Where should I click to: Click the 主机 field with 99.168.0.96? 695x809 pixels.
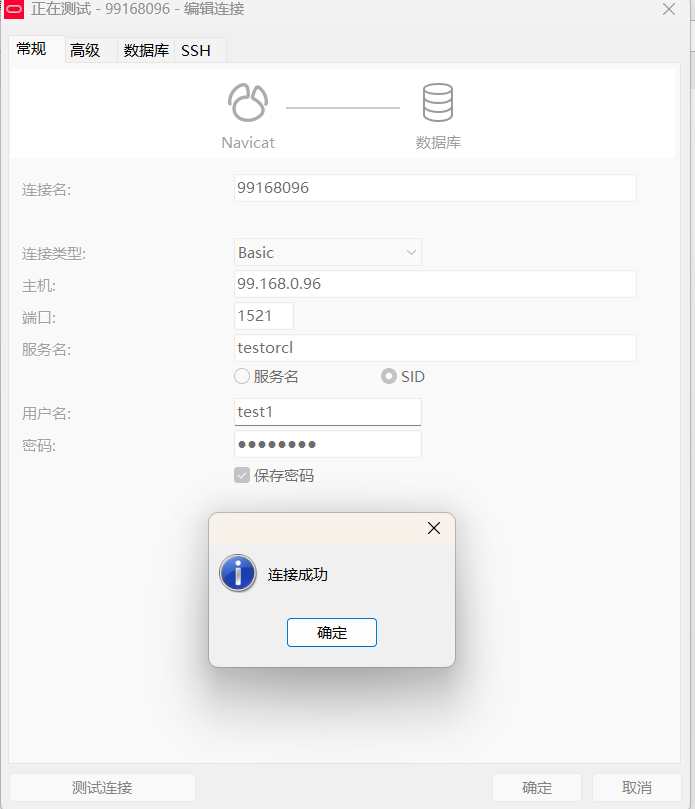tap(435, 284)
